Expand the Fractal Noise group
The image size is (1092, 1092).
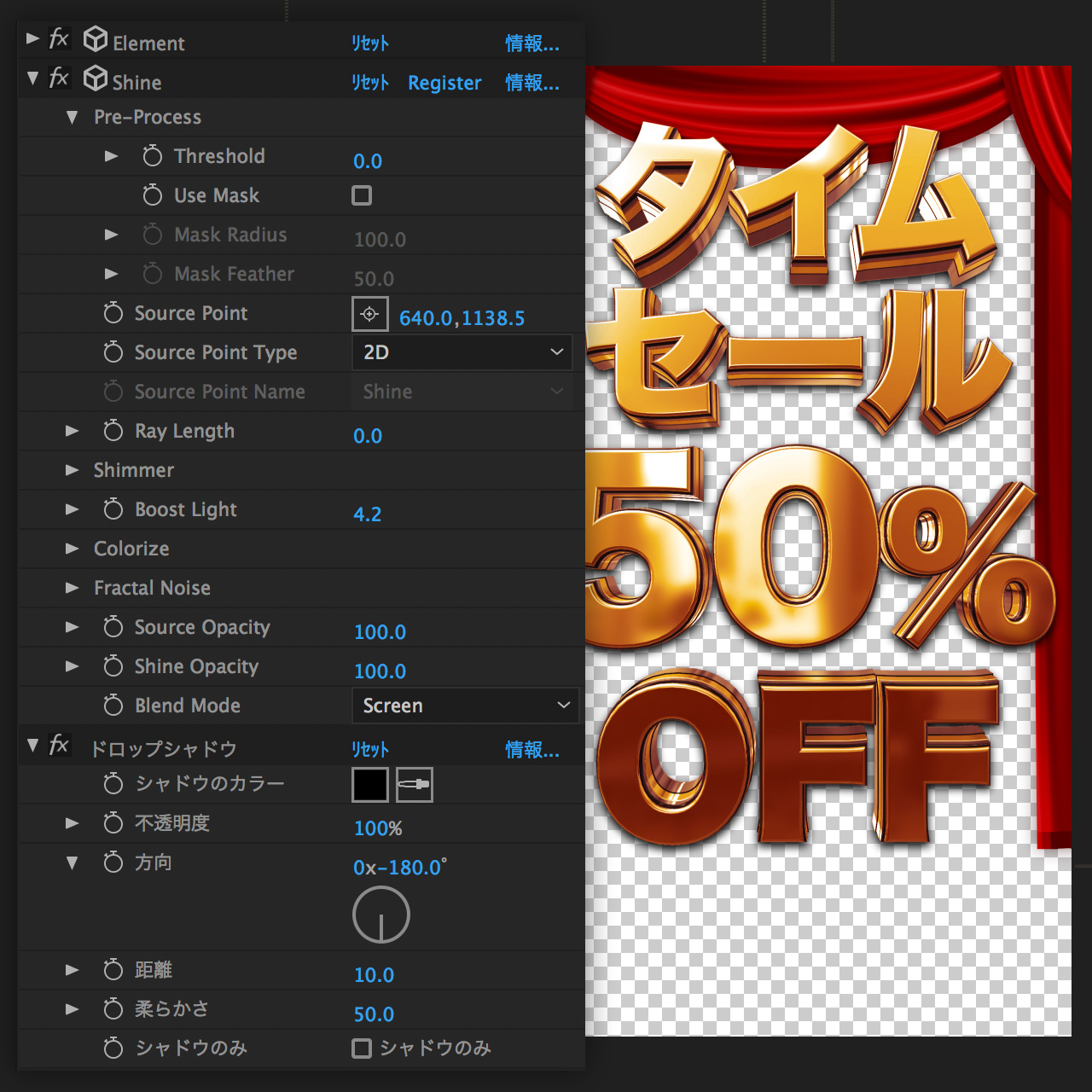[73, 588]
